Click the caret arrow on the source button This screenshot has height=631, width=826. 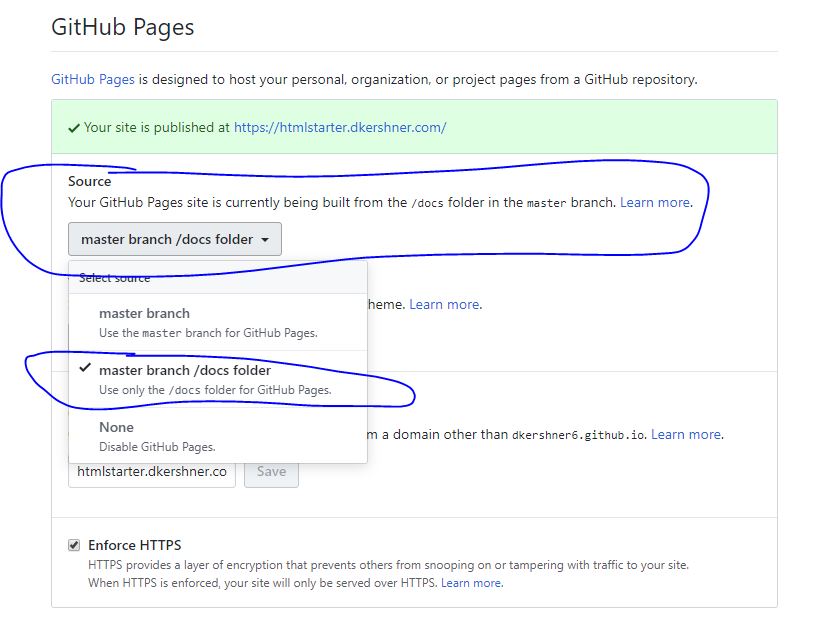point(265,240)
